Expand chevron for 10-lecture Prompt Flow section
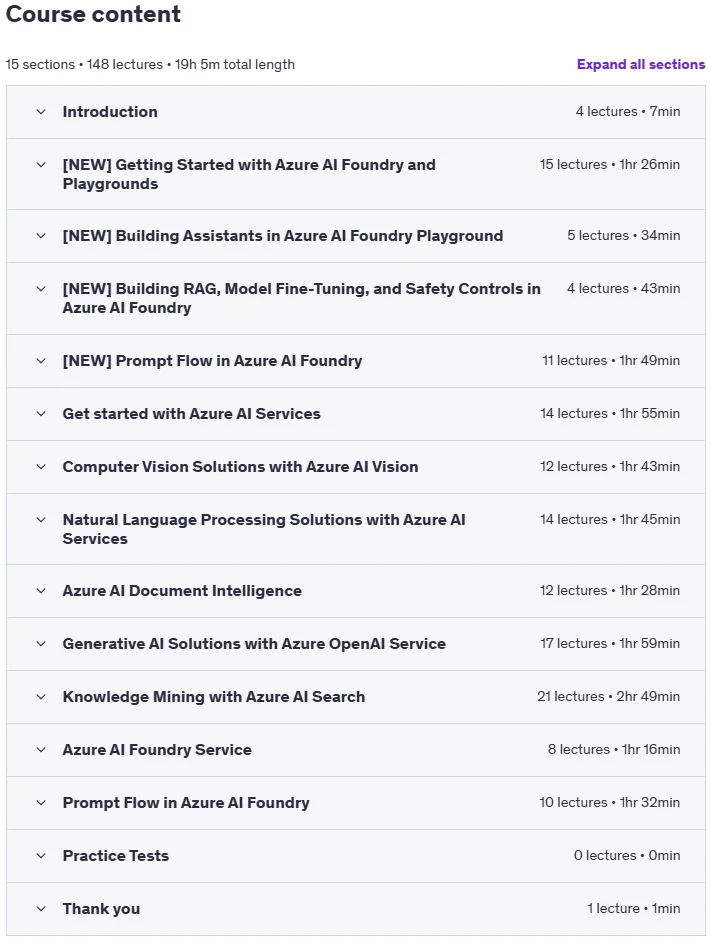Viewport: 711px width, 942px height. tap(41, 803)
